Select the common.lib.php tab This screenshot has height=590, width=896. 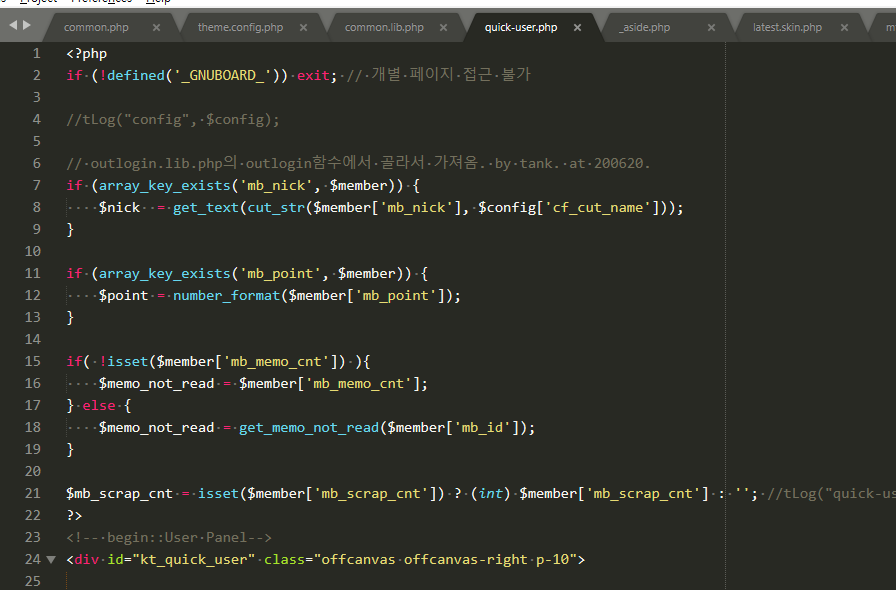(x=384, y=28)
